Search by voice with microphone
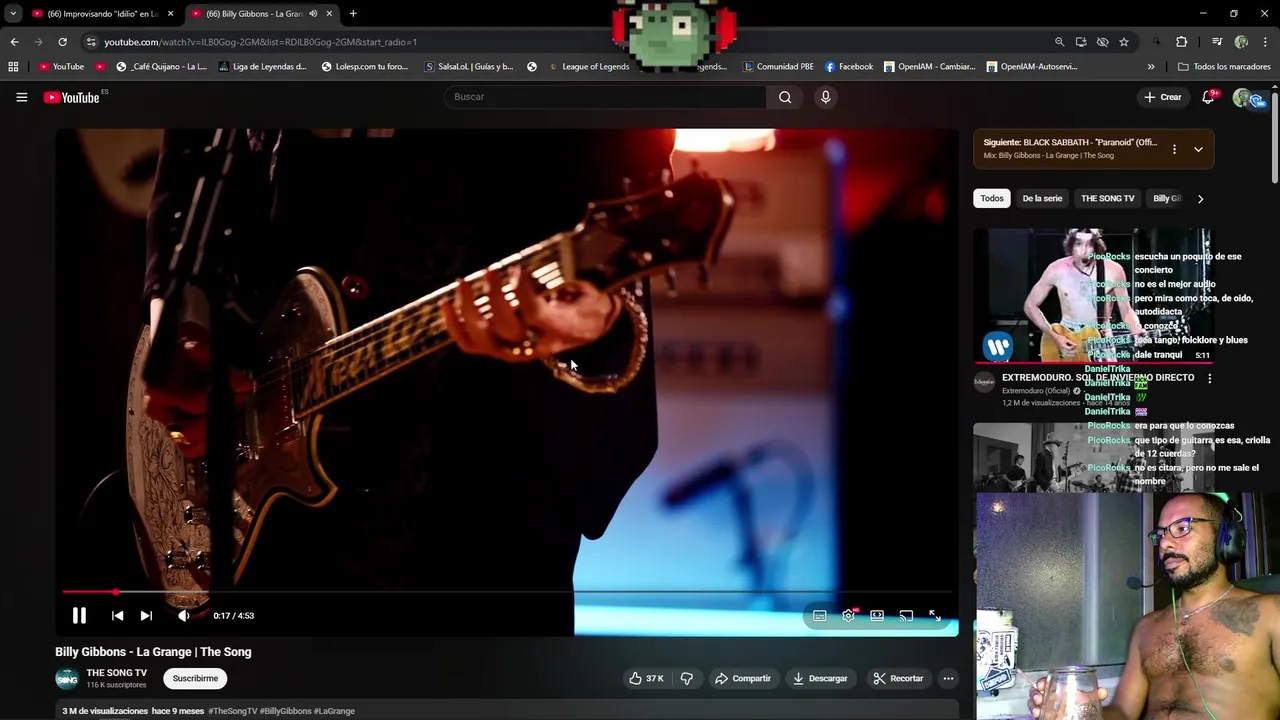 coord(825,97)
